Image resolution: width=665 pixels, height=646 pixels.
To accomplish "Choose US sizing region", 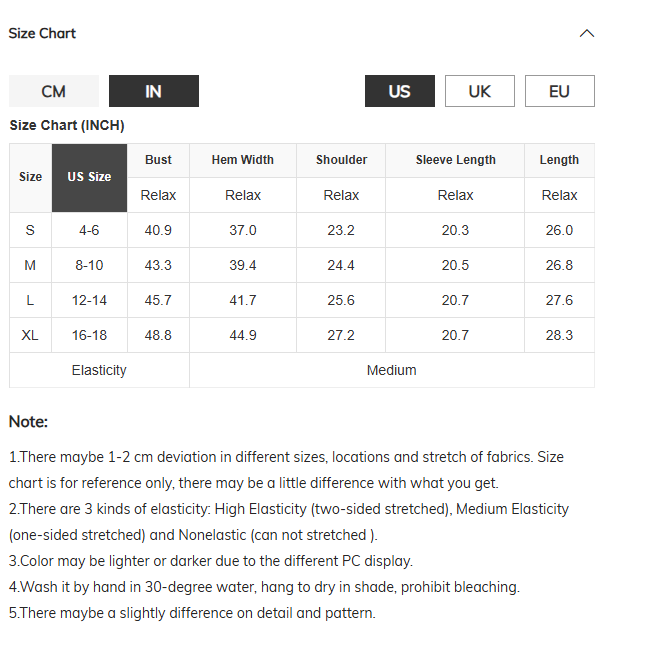I will [x=400, y=91].
